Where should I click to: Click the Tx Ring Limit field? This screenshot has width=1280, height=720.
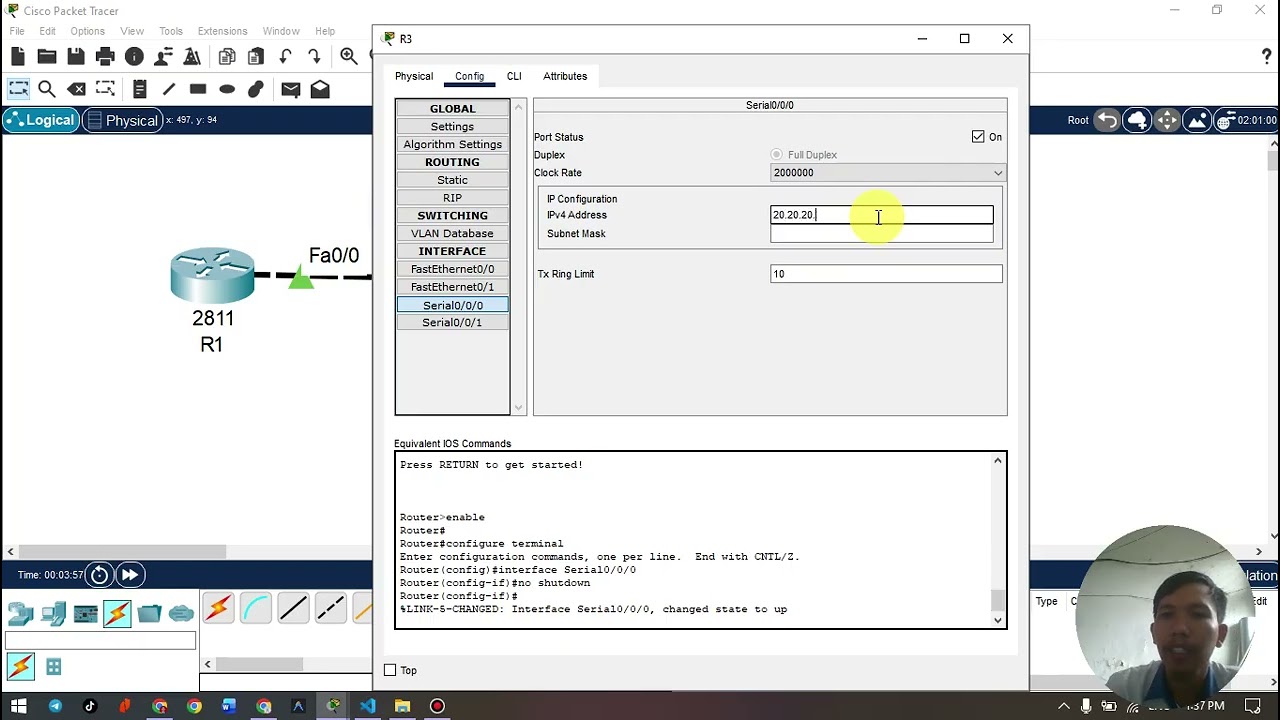pyautogui.click(x=886, y=274)
